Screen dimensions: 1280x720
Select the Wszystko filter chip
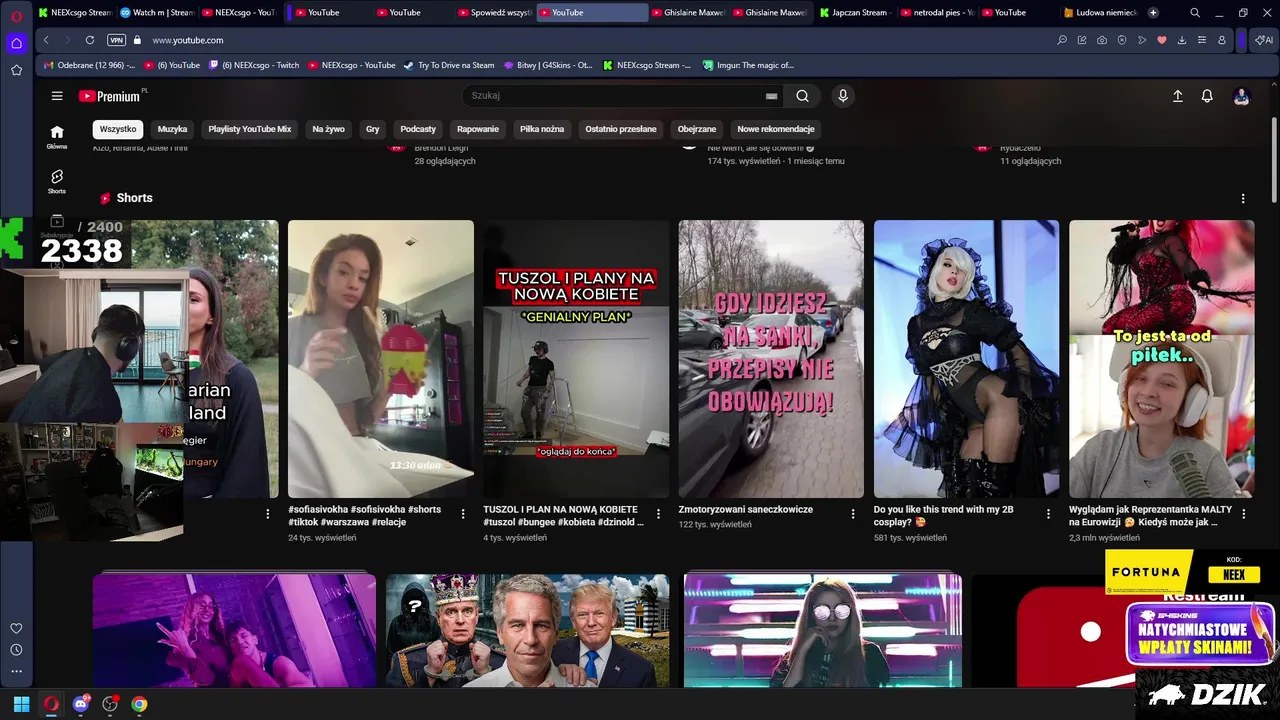[x=118, y=129]
